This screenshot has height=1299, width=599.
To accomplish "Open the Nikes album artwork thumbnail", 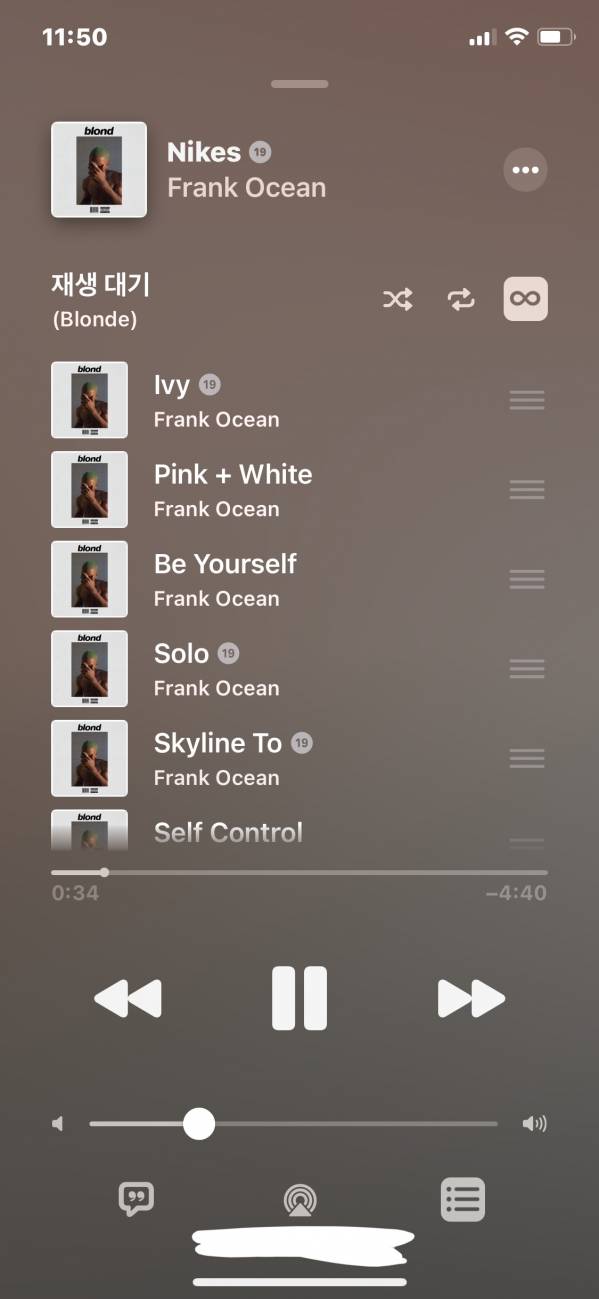I will (99, 170).
